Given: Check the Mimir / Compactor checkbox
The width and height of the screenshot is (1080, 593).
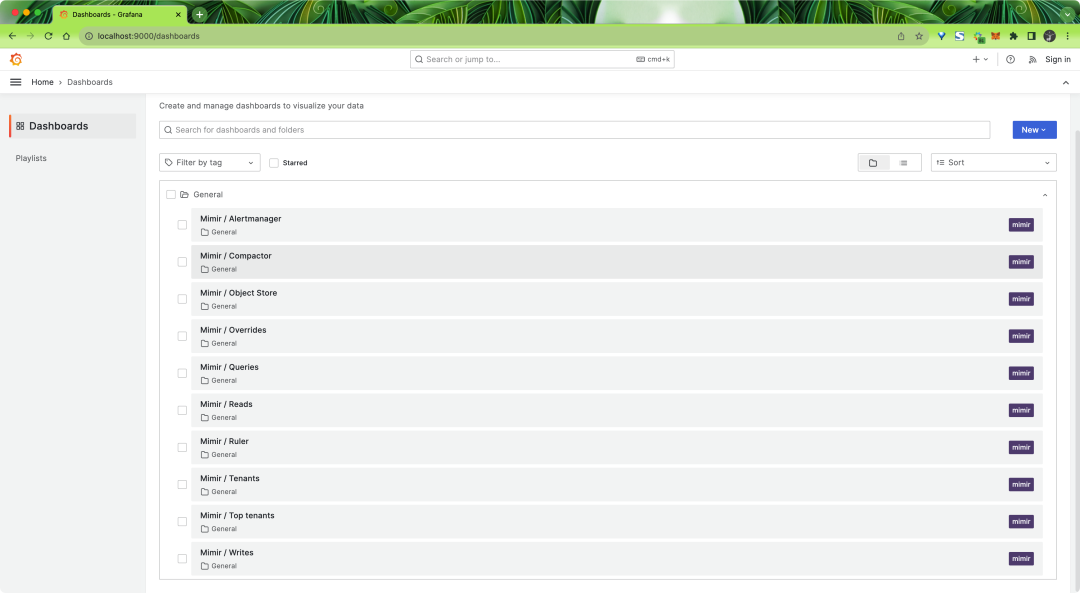Looking at the screenshot, I should (182, 262).
